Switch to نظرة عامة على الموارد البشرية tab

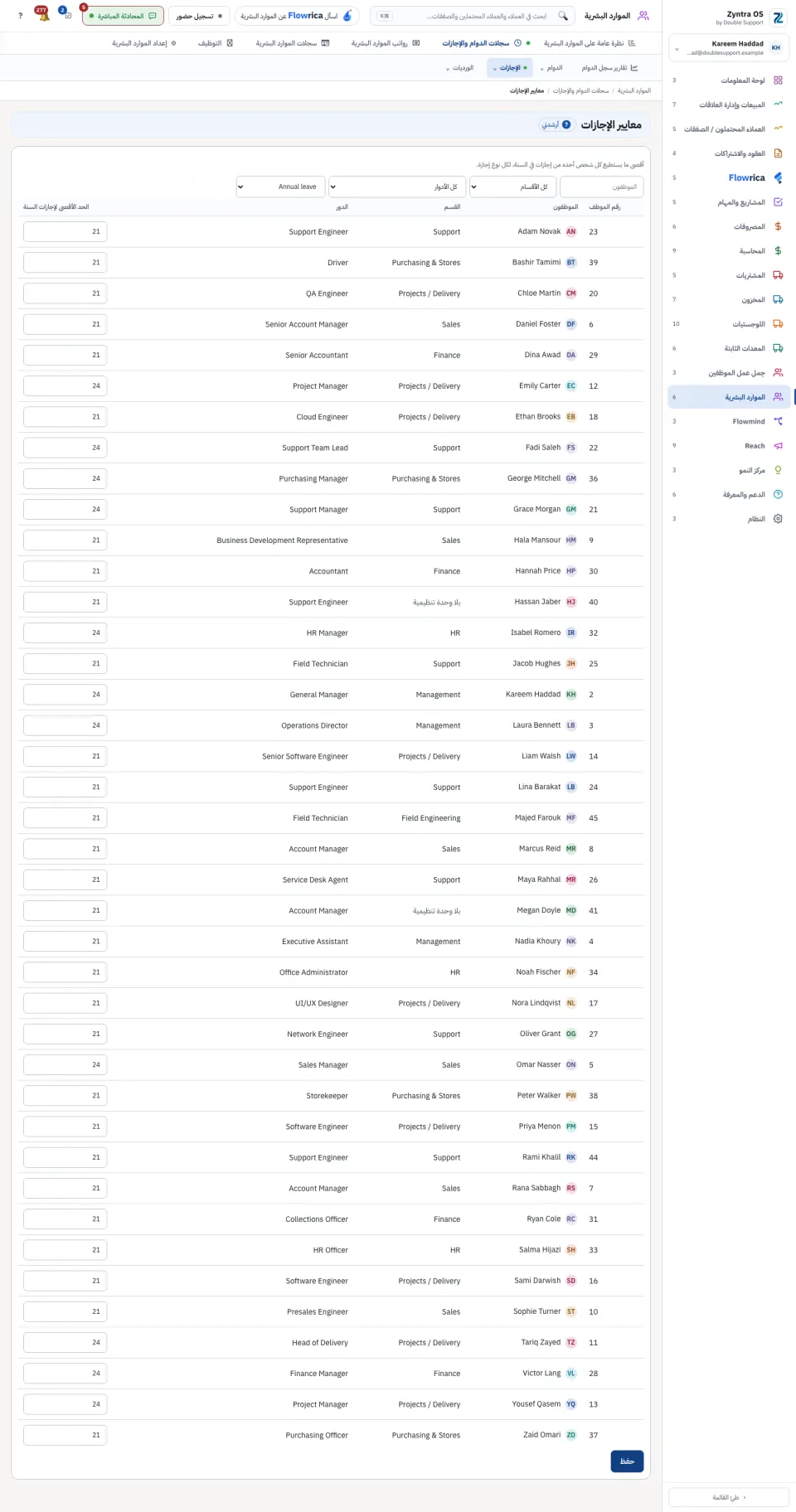pos(590,43)
